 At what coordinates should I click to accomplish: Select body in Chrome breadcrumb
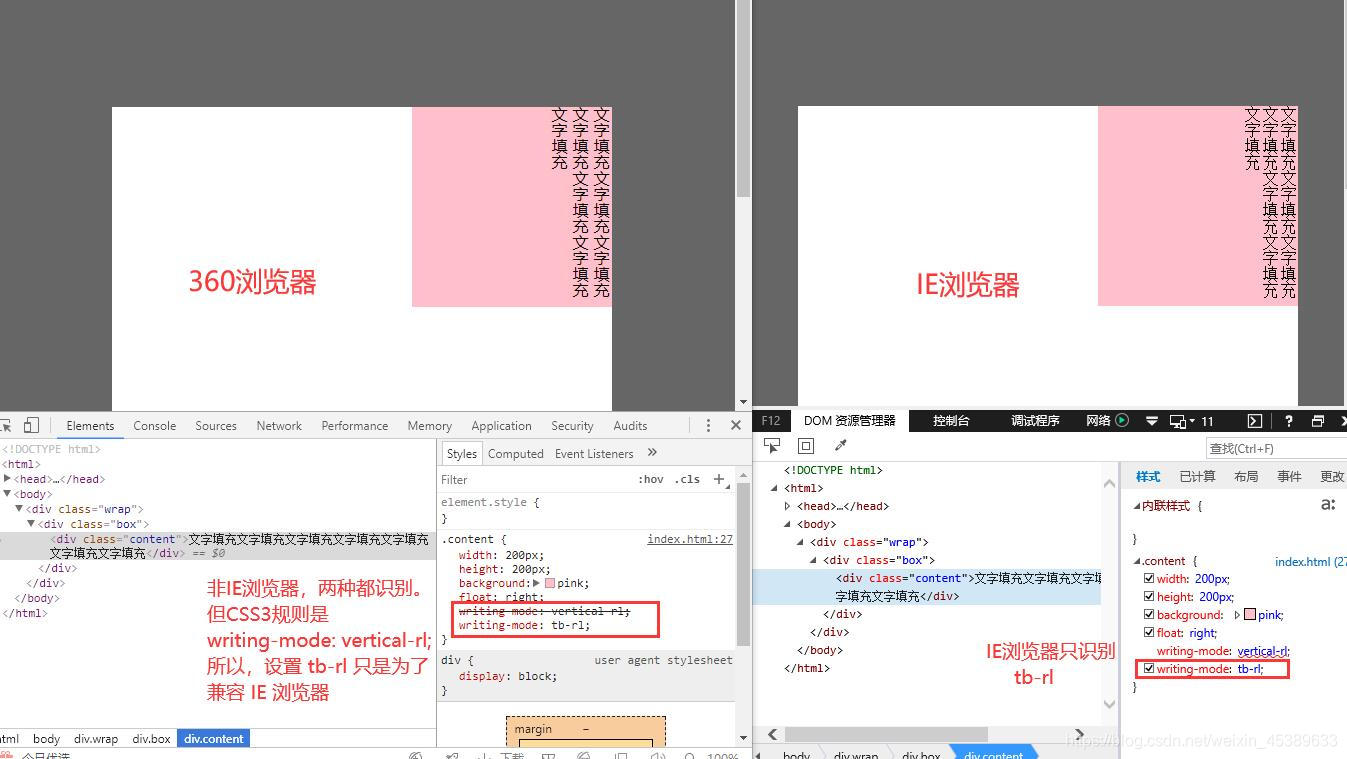[46, 738]
